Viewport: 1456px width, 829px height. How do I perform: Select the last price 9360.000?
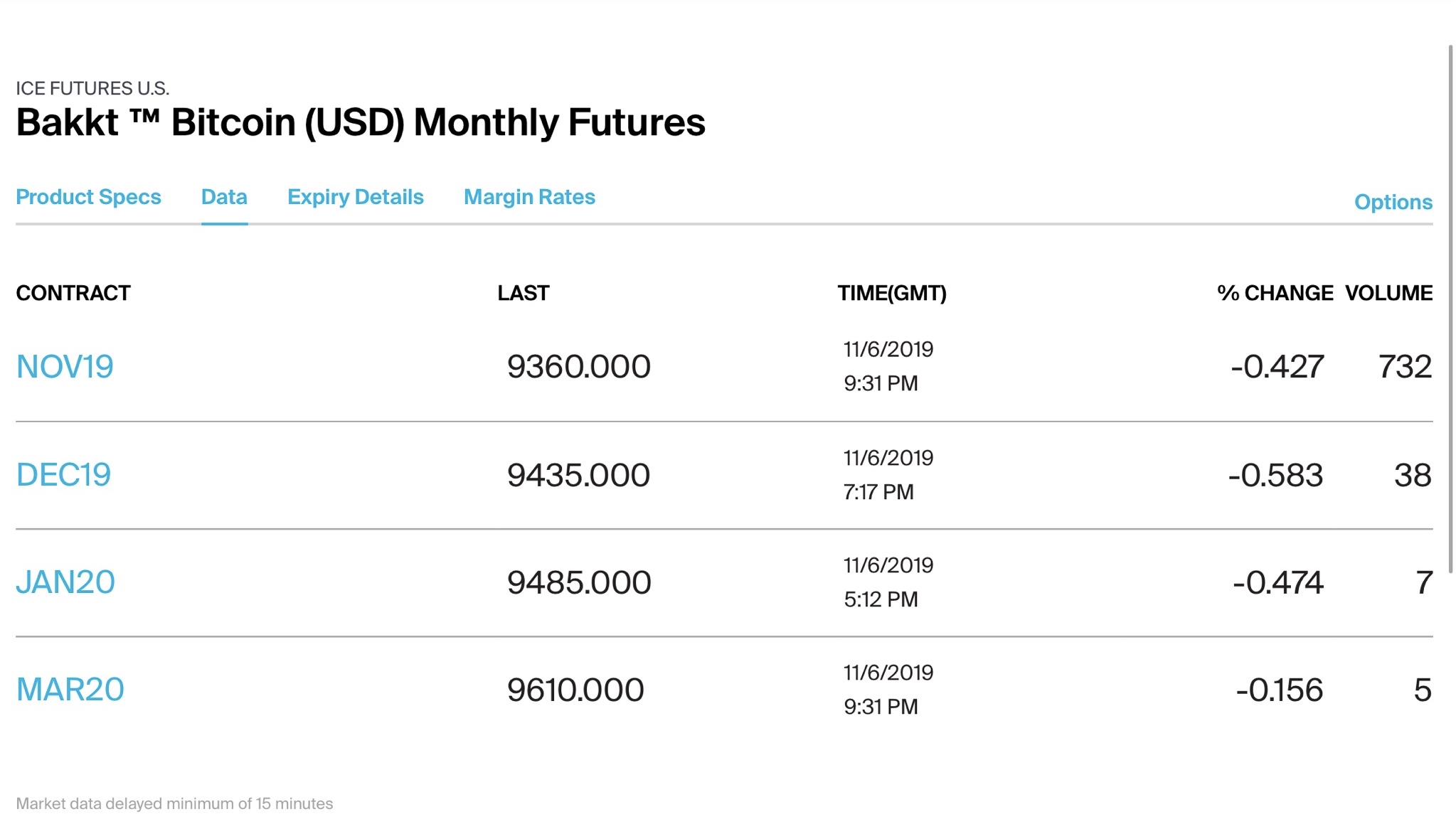[x=578, y=367]
